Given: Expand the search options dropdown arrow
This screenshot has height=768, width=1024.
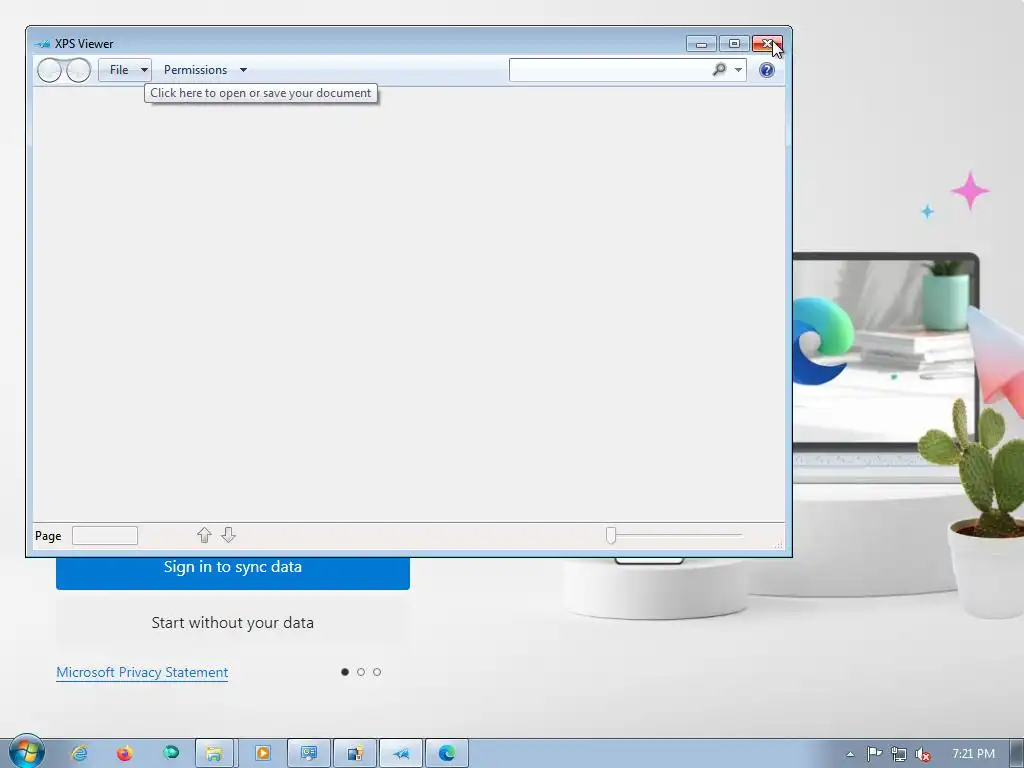Looking at the screenshot, I should coord(738,70).
